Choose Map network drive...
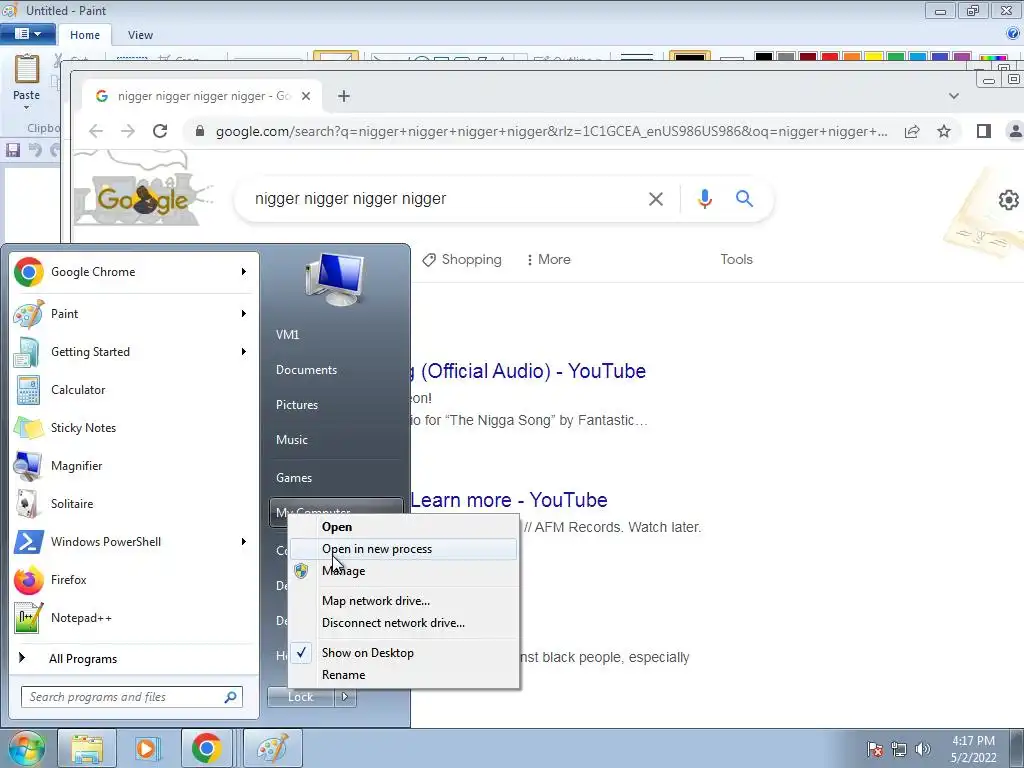The width and height of the screenshot is (1024, 768). point(404,601)
